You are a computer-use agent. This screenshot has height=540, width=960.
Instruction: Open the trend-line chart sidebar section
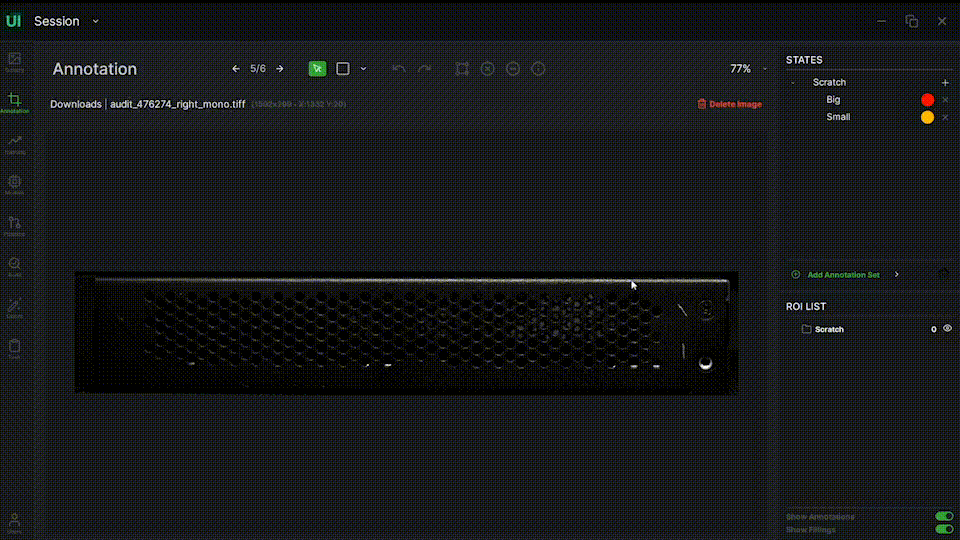click(x=15, y=144)
